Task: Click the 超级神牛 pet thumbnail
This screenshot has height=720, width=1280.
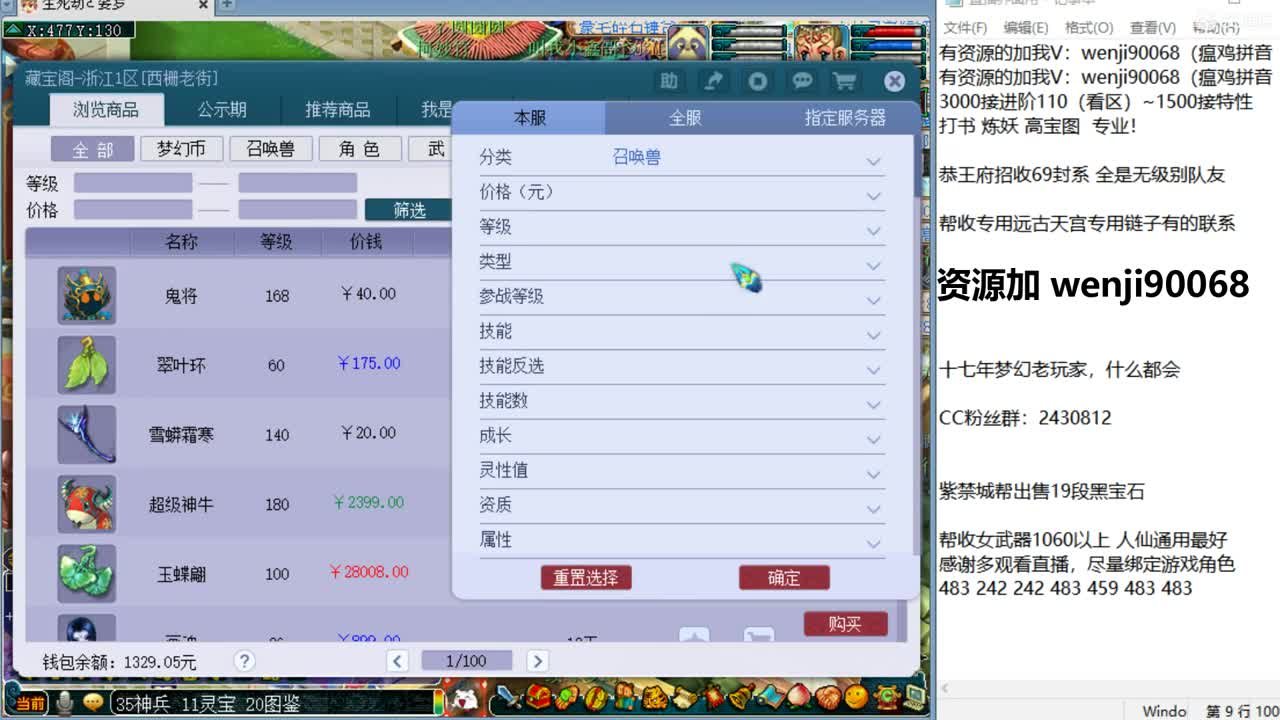Action: coord(87,504)
